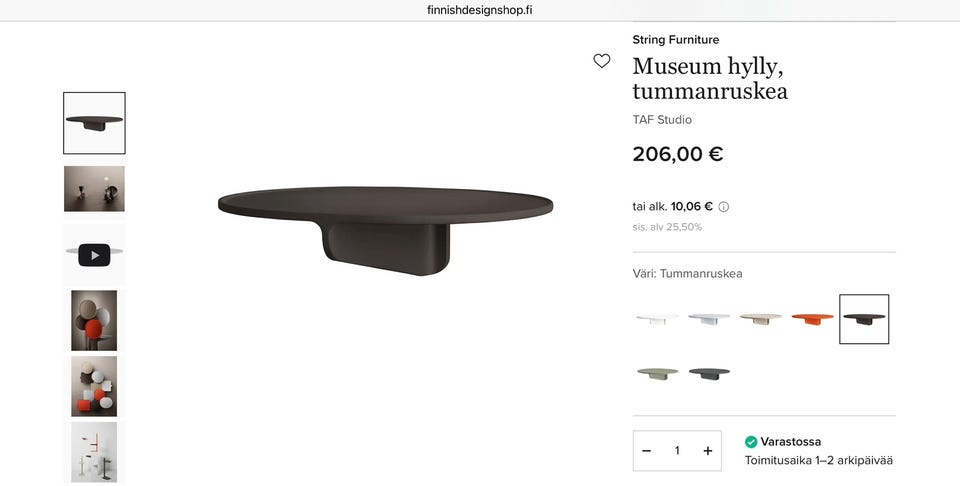Decrease quantity with the minus button

(647, 451)
